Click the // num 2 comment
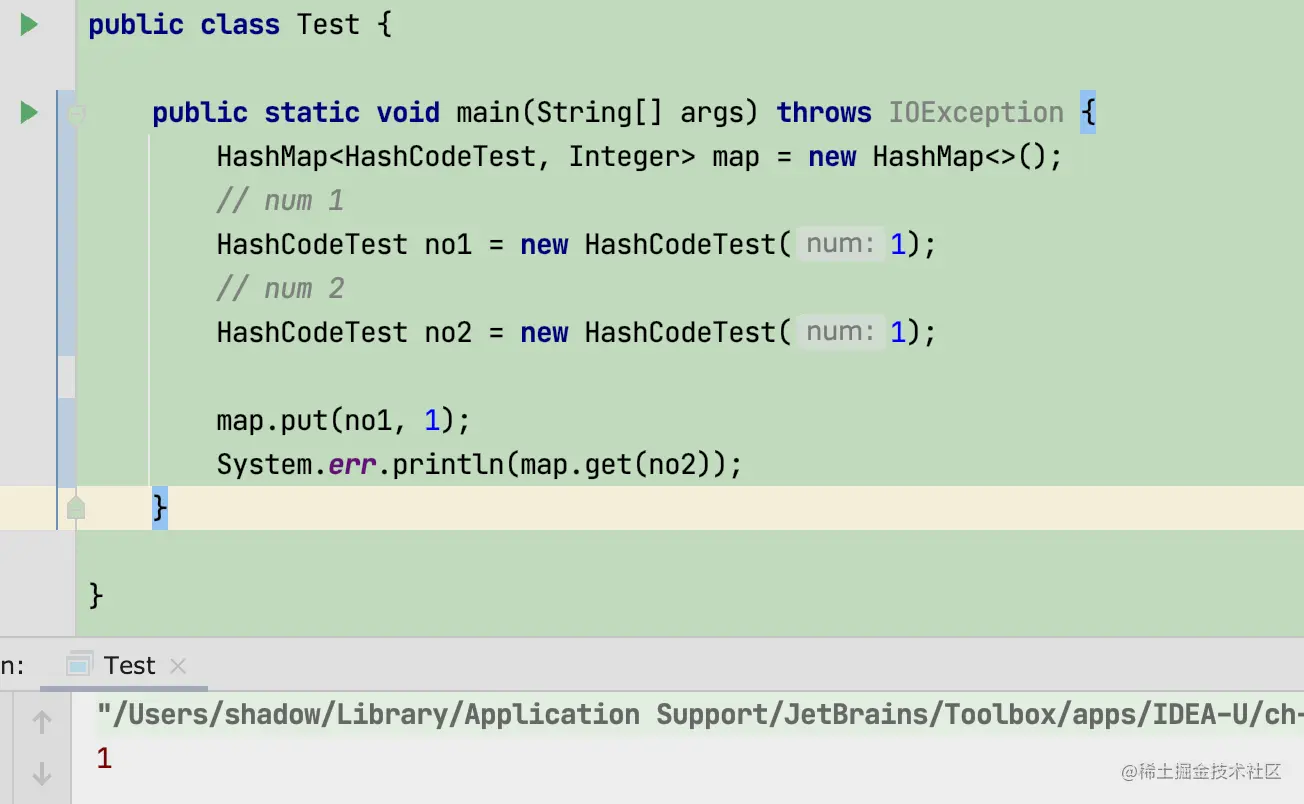The image size is (1304, 804). point(280,289)
